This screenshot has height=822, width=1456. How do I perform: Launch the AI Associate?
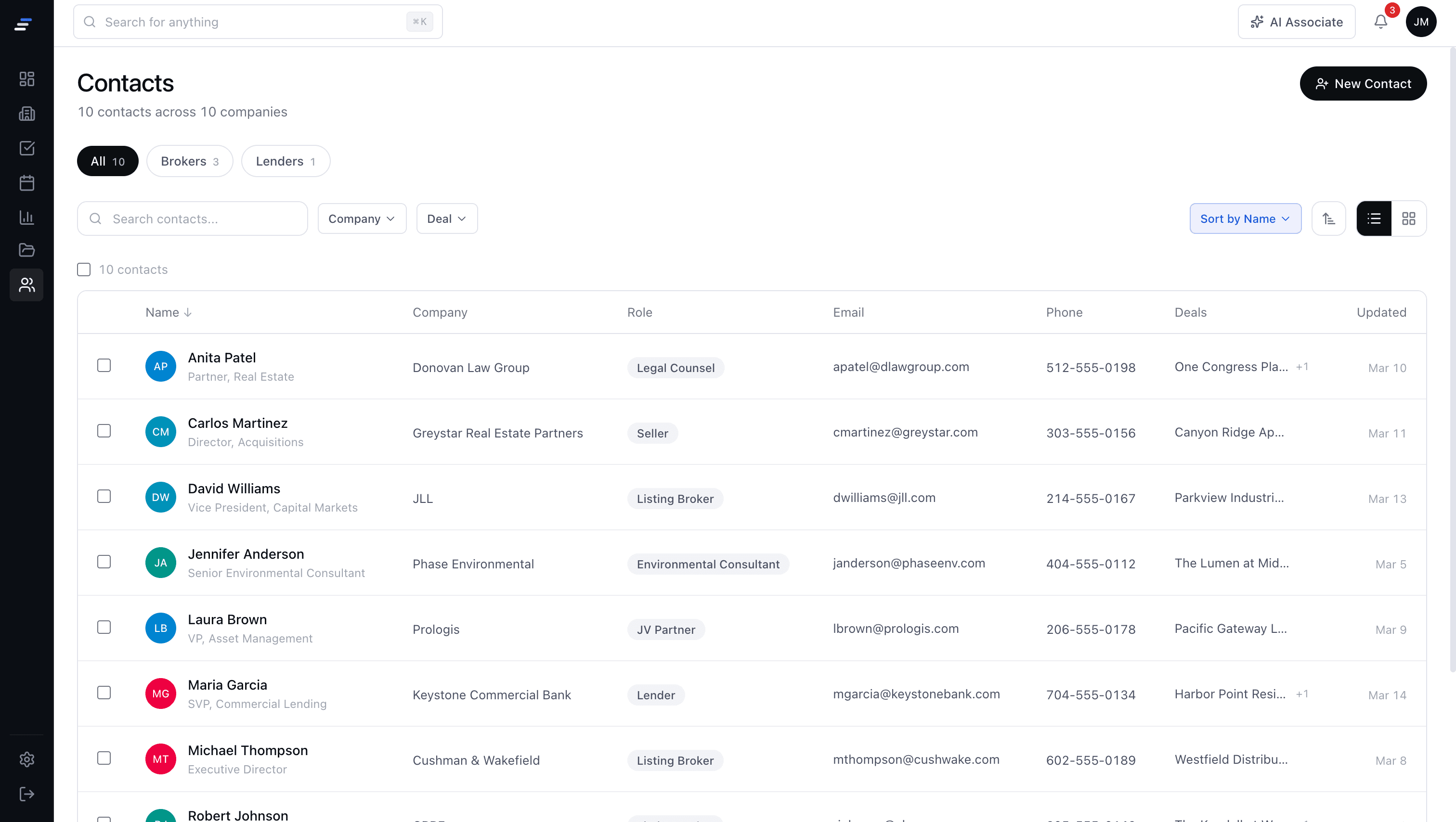coord(1297,22)
